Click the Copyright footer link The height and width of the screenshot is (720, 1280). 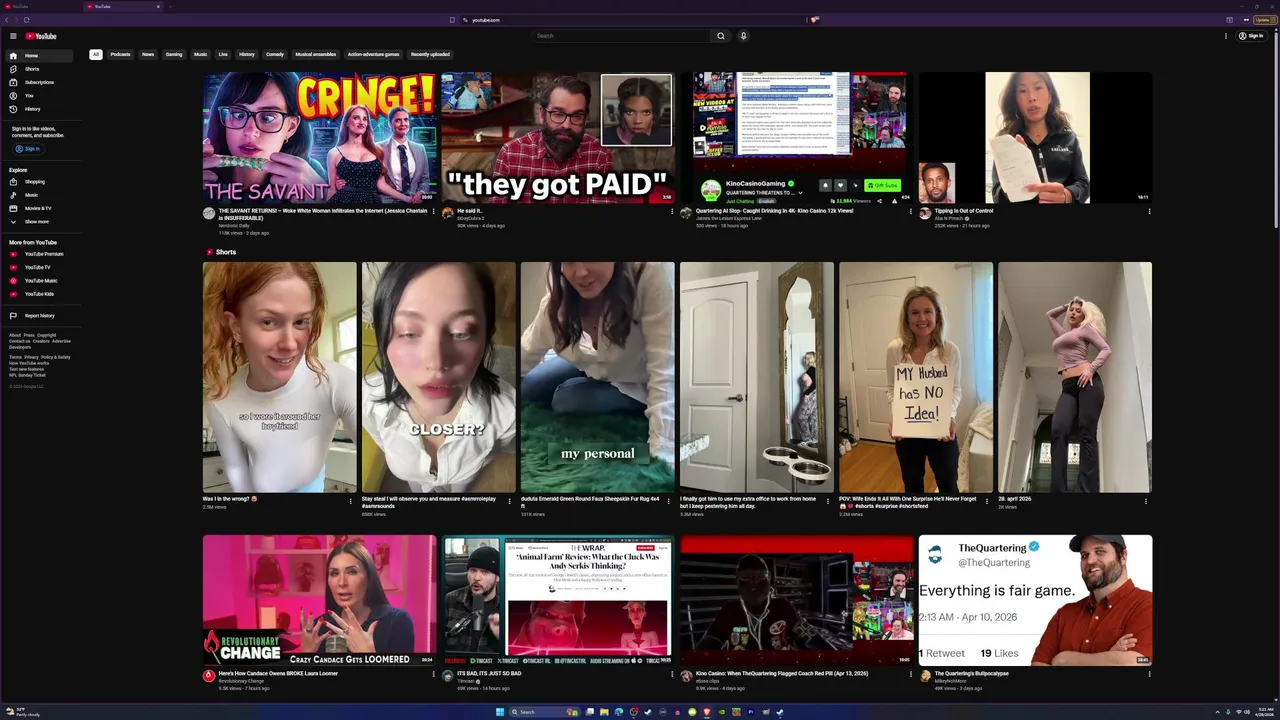point(47,335)
